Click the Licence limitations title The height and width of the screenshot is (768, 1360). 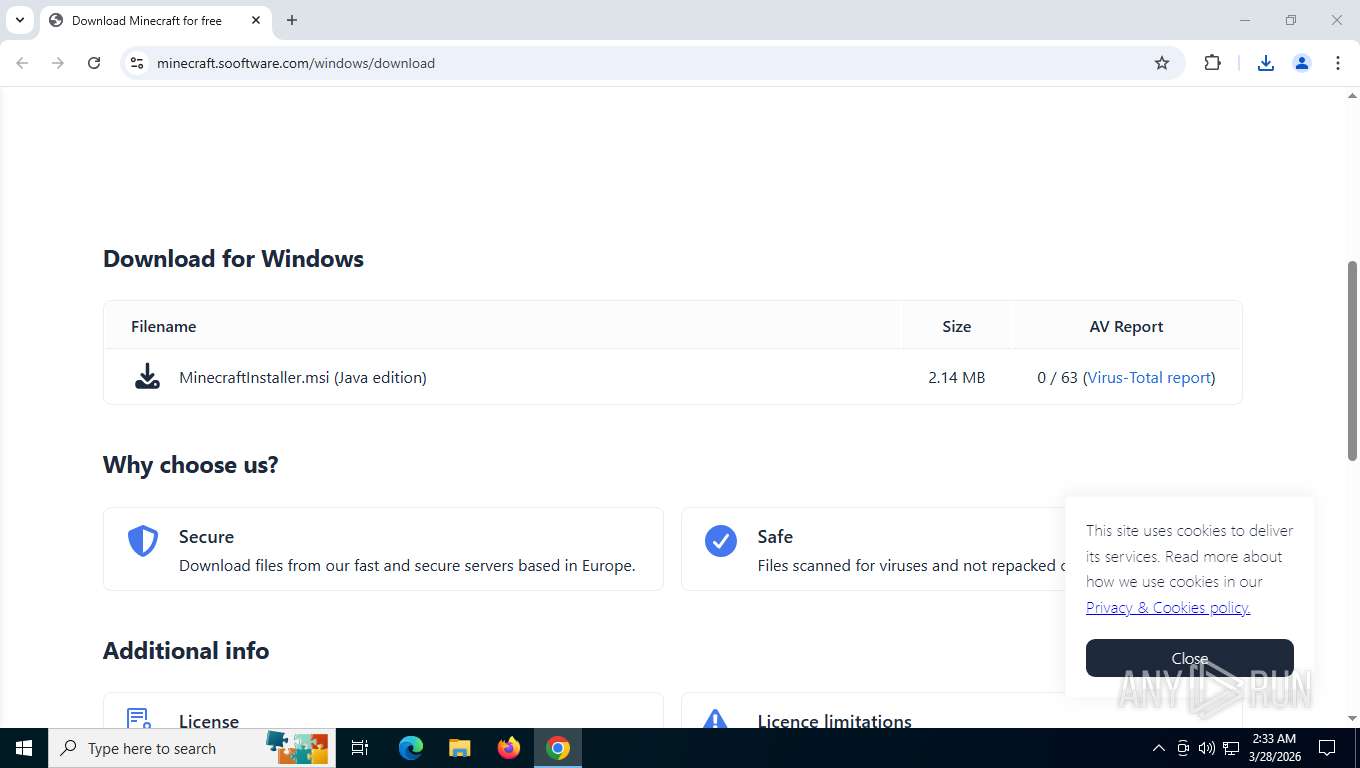coord(834,720)
